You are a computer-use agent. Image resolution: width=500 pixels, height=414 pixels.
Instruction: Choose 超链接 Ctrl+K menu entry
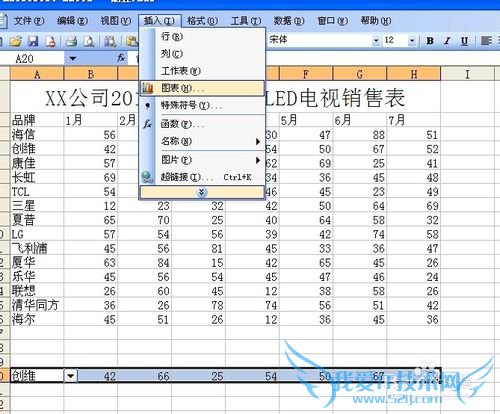pos(202,177)
